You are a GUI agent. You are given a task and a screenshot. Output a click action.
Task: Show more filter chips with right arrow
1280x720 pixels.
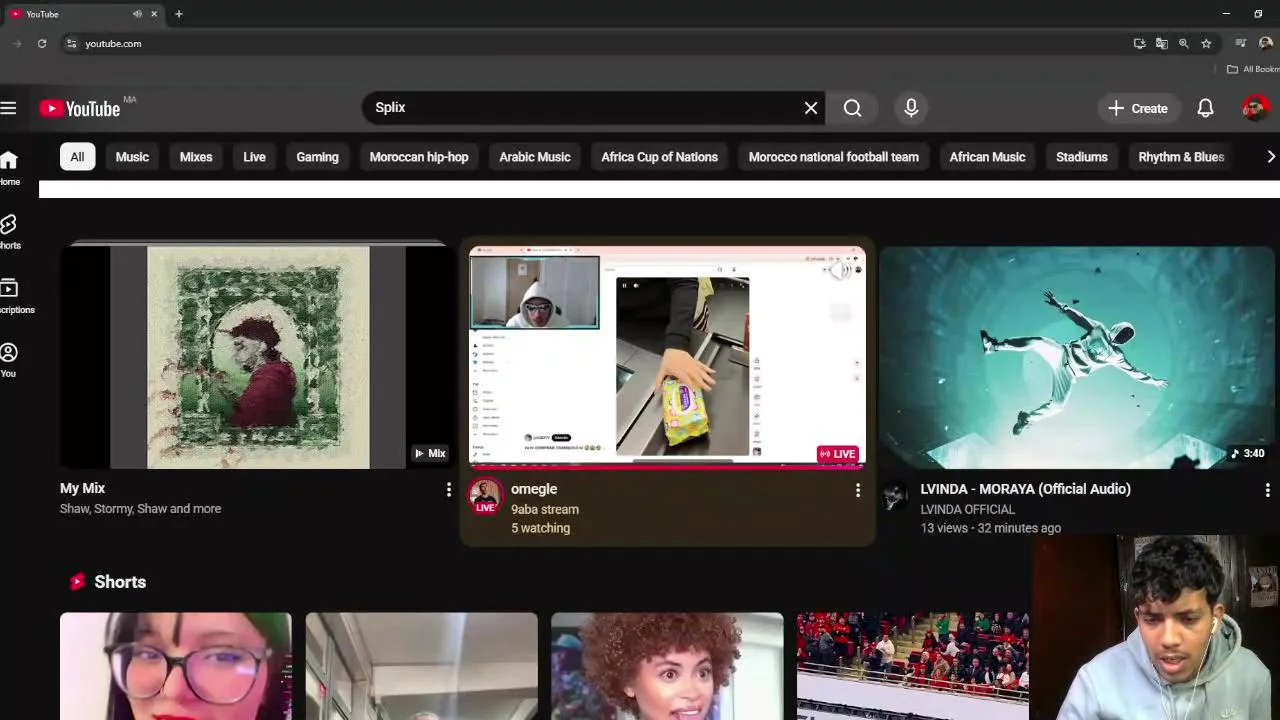1270,157
